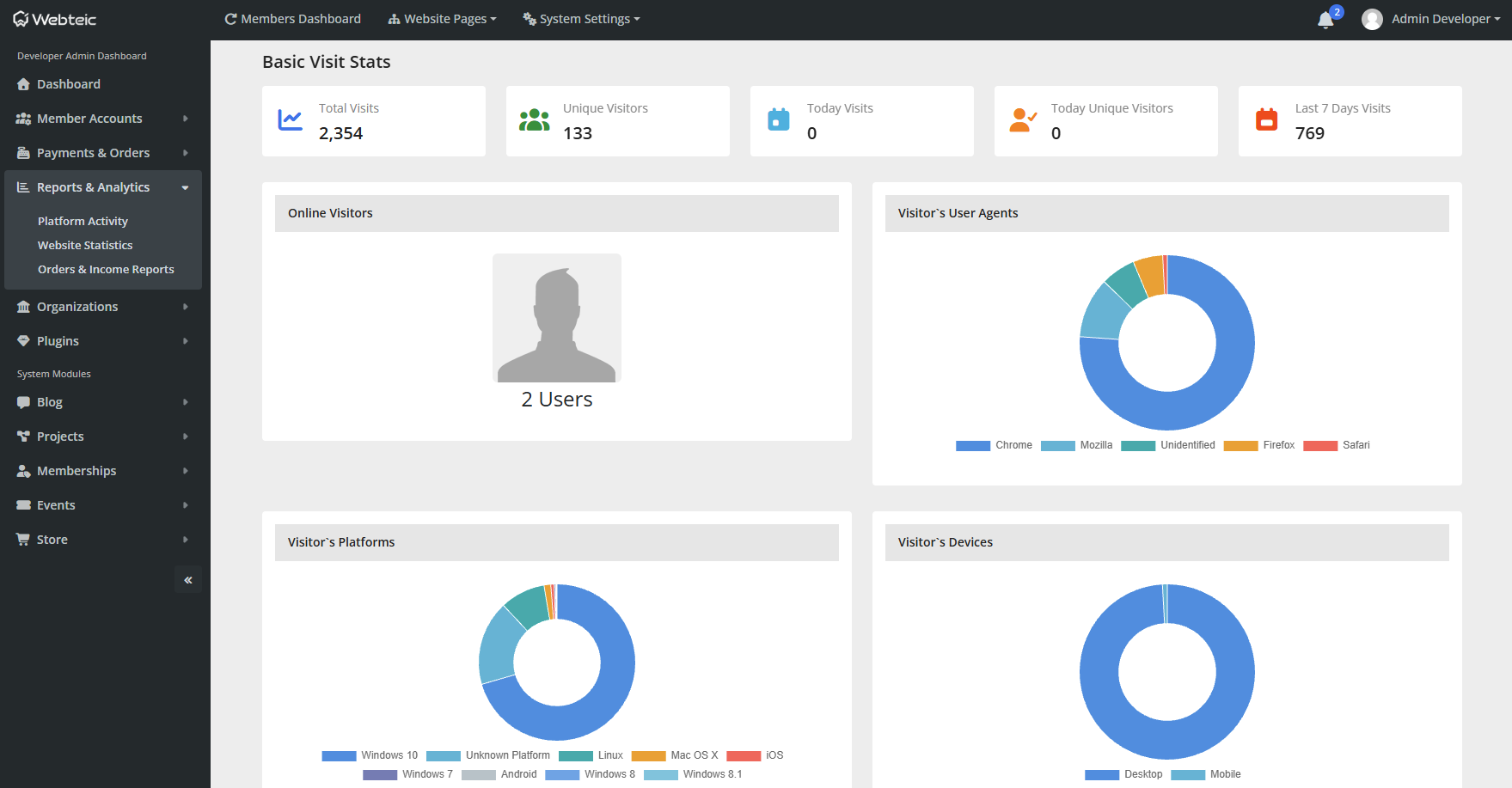
Task: Click the Plugins gem icon
Action: point(23,341)
